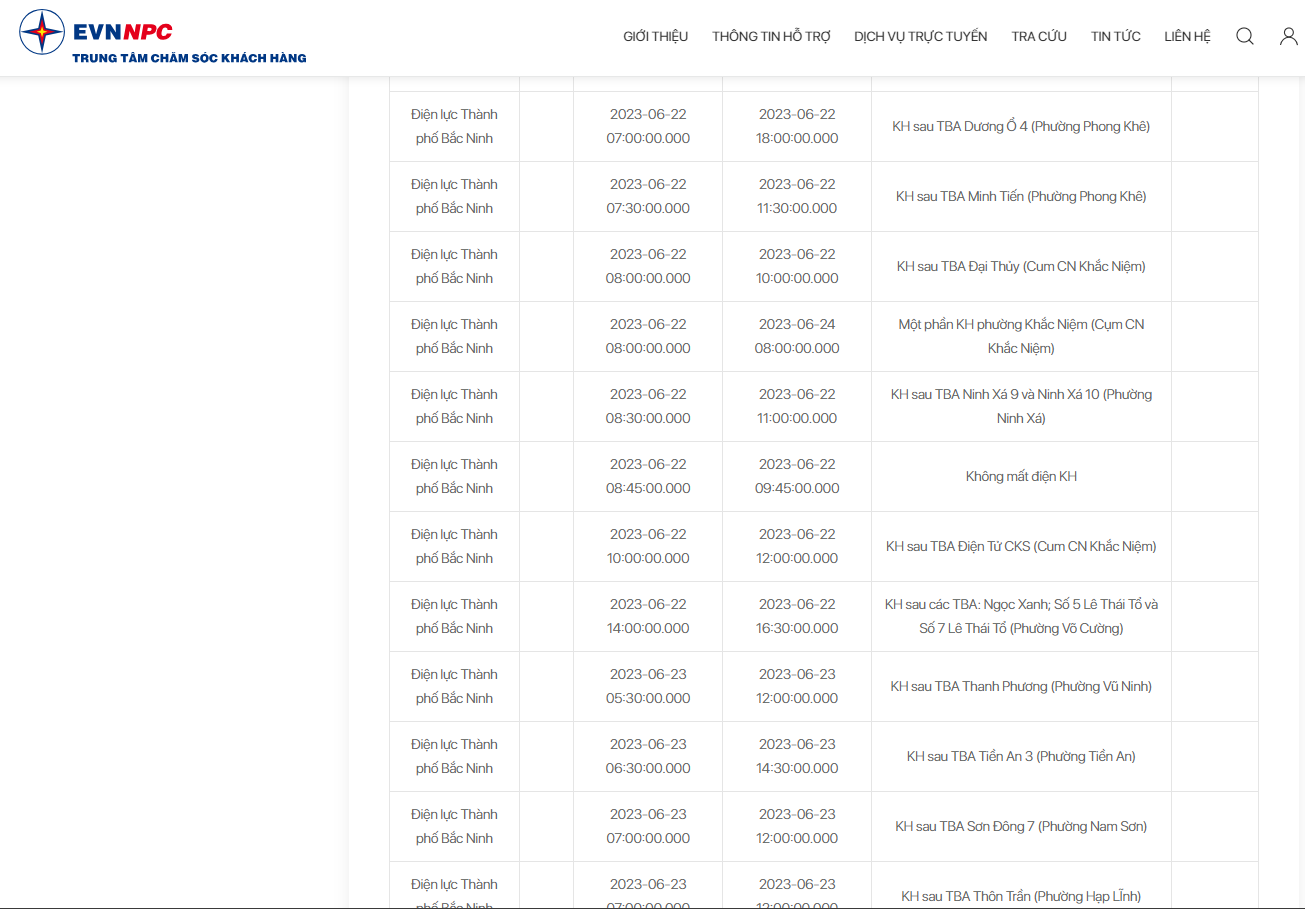1305x909 pixels.
Task: Click end time 2023-06-22 11:00:00.000
Action: (x=797, y=407)
